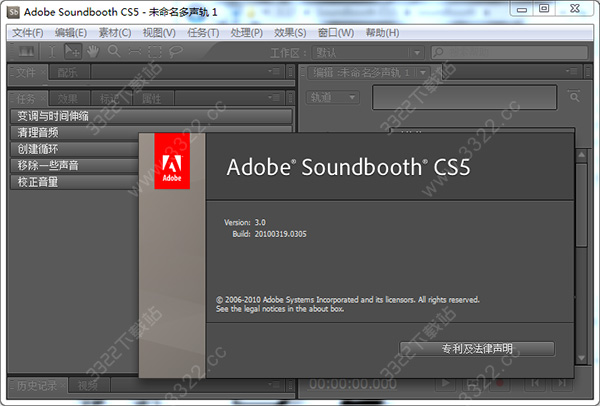Viewport: 600px width, 406px height.
Task: Select the Lasso tool
Action: point(176,52)
